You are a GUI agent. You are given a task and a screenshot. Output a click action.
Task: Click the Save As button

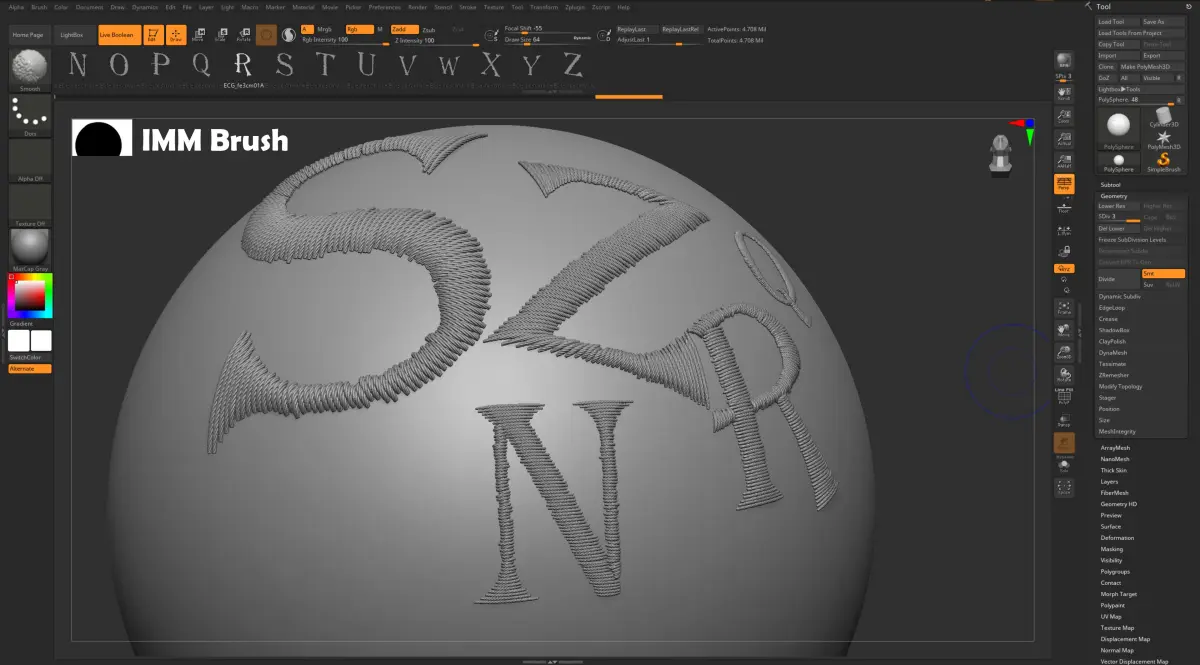pyautogui.click(x=1163, y=21)
